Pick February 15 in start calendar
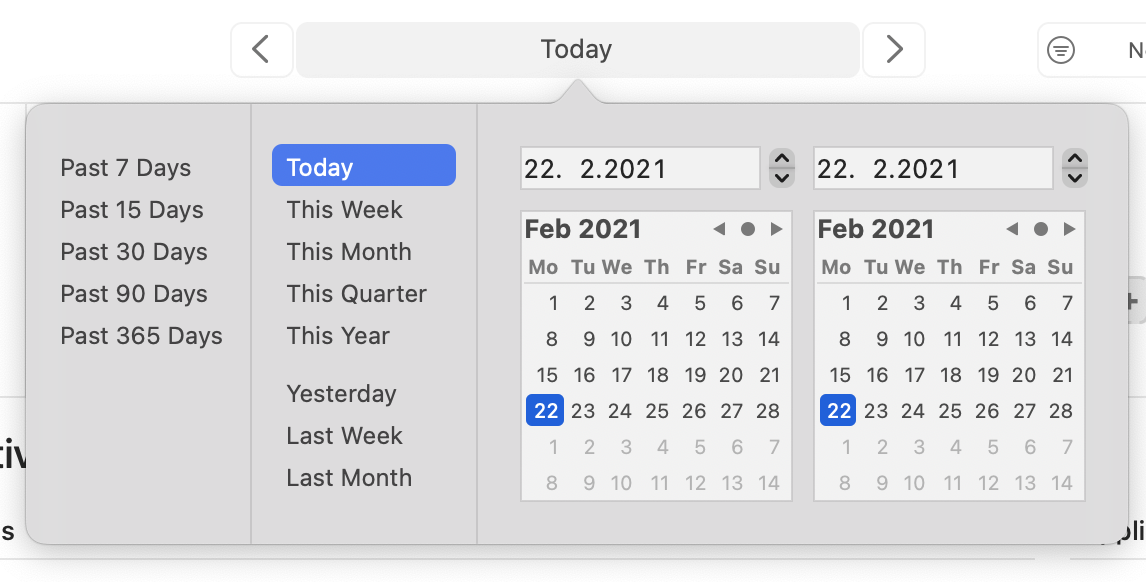Screen dimensions: 1146x582 tap(547, 375)
